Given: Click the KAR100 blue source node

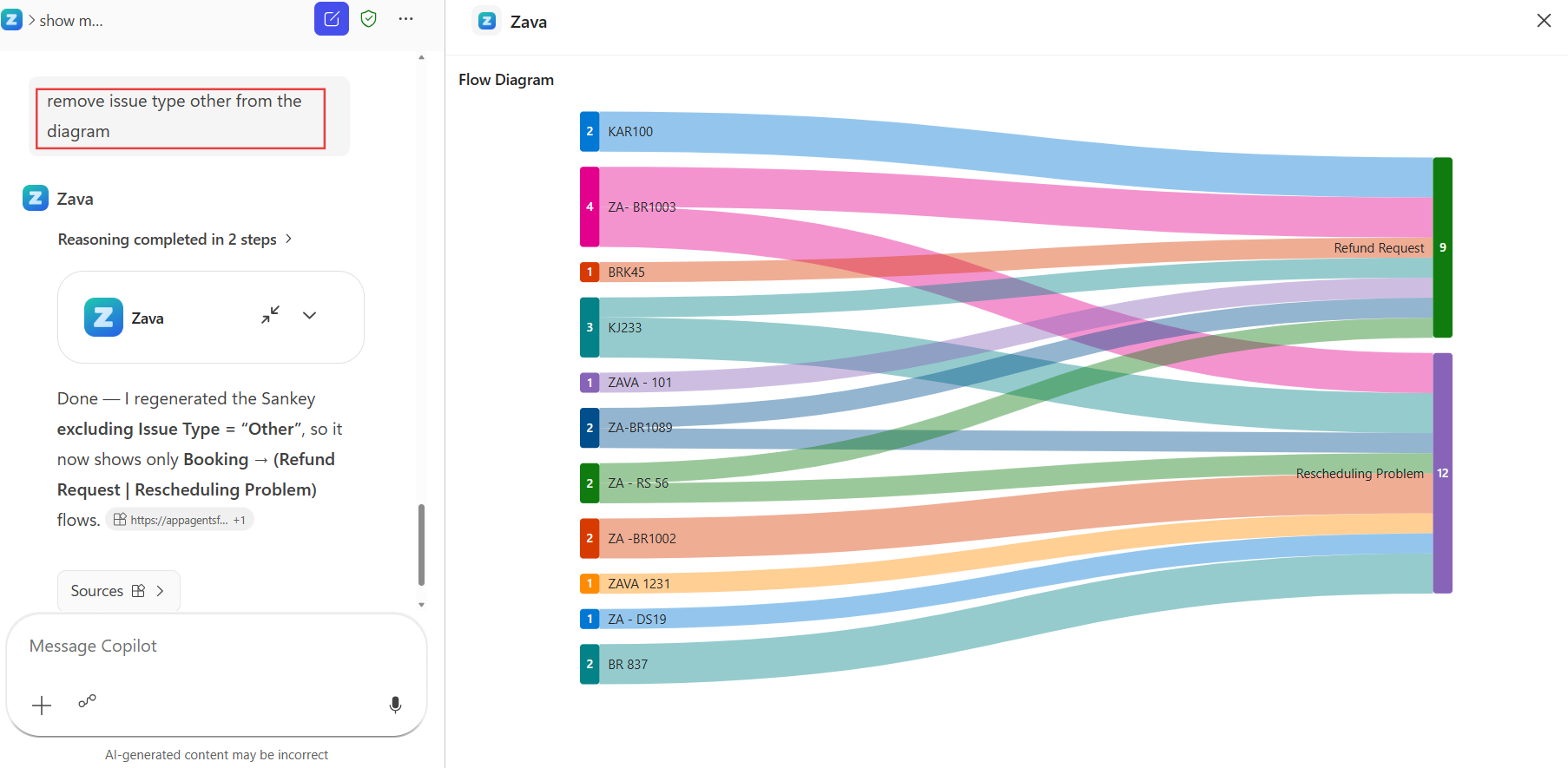Looking at the screenshot, I should [x=590, y=132].
